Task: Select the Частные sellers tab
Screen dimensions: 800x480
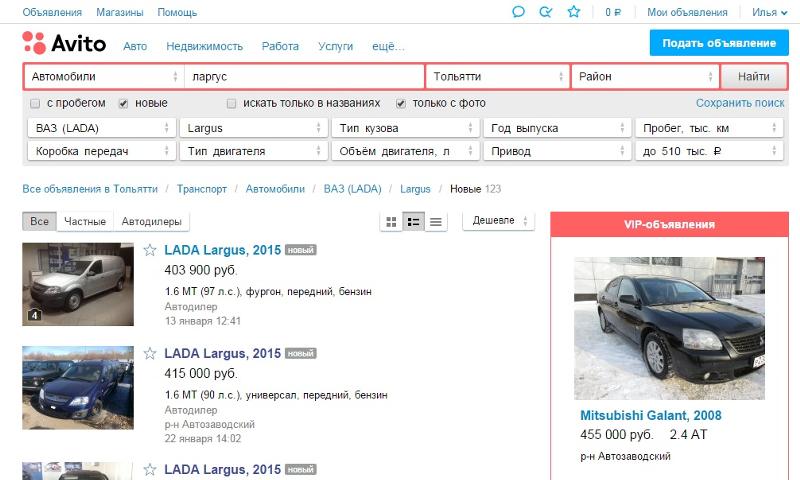Action: (85, 221)
